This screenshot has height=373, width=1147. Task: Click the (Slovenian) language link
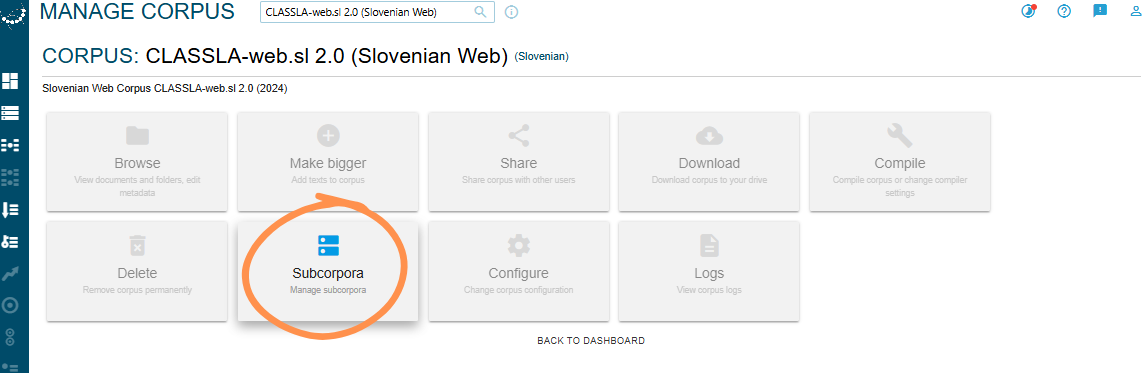coord(542,56)
